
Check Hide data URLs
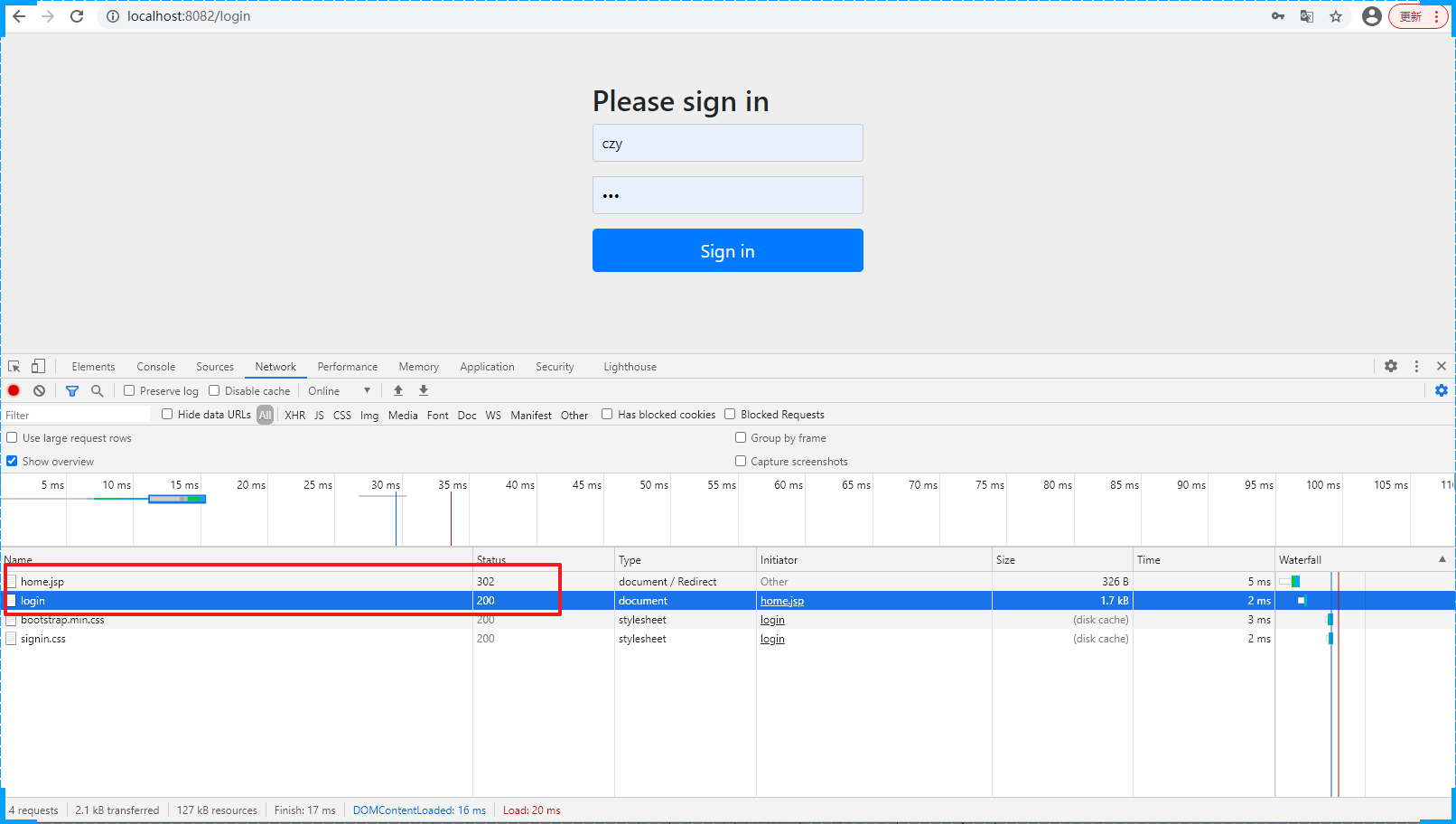pos(167,414)
